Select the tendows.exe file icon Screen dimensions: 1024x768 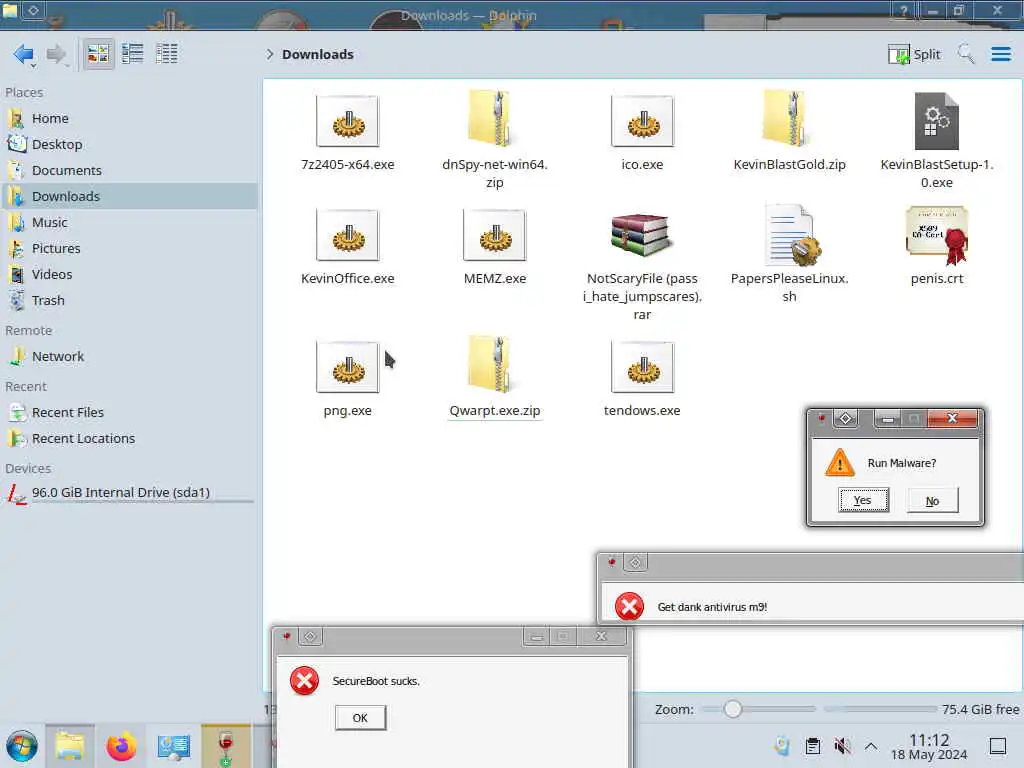coord(642,367)
